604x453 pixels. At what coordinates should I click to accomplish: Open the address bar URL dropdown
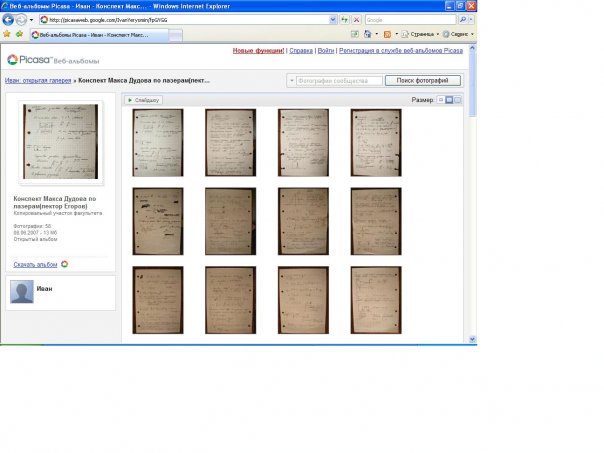click(335, 19)
